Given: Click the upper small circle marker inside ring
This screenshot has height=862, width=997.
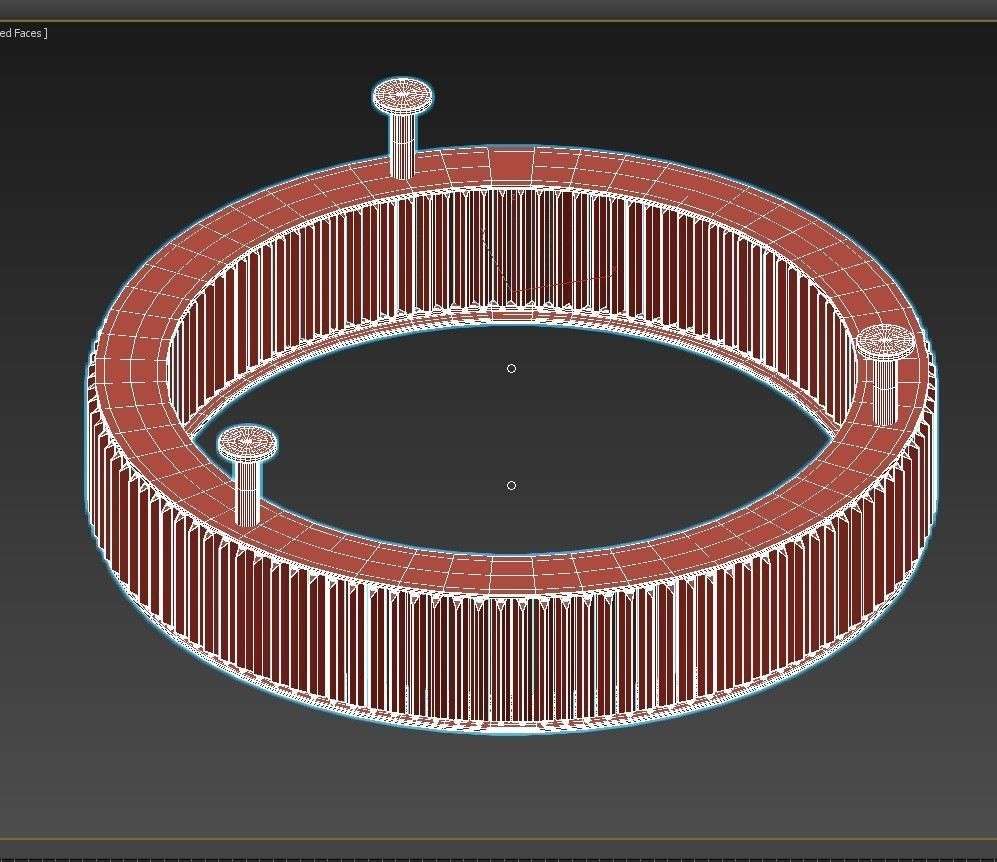Looking at the screenshot, I should pos(511,369).
